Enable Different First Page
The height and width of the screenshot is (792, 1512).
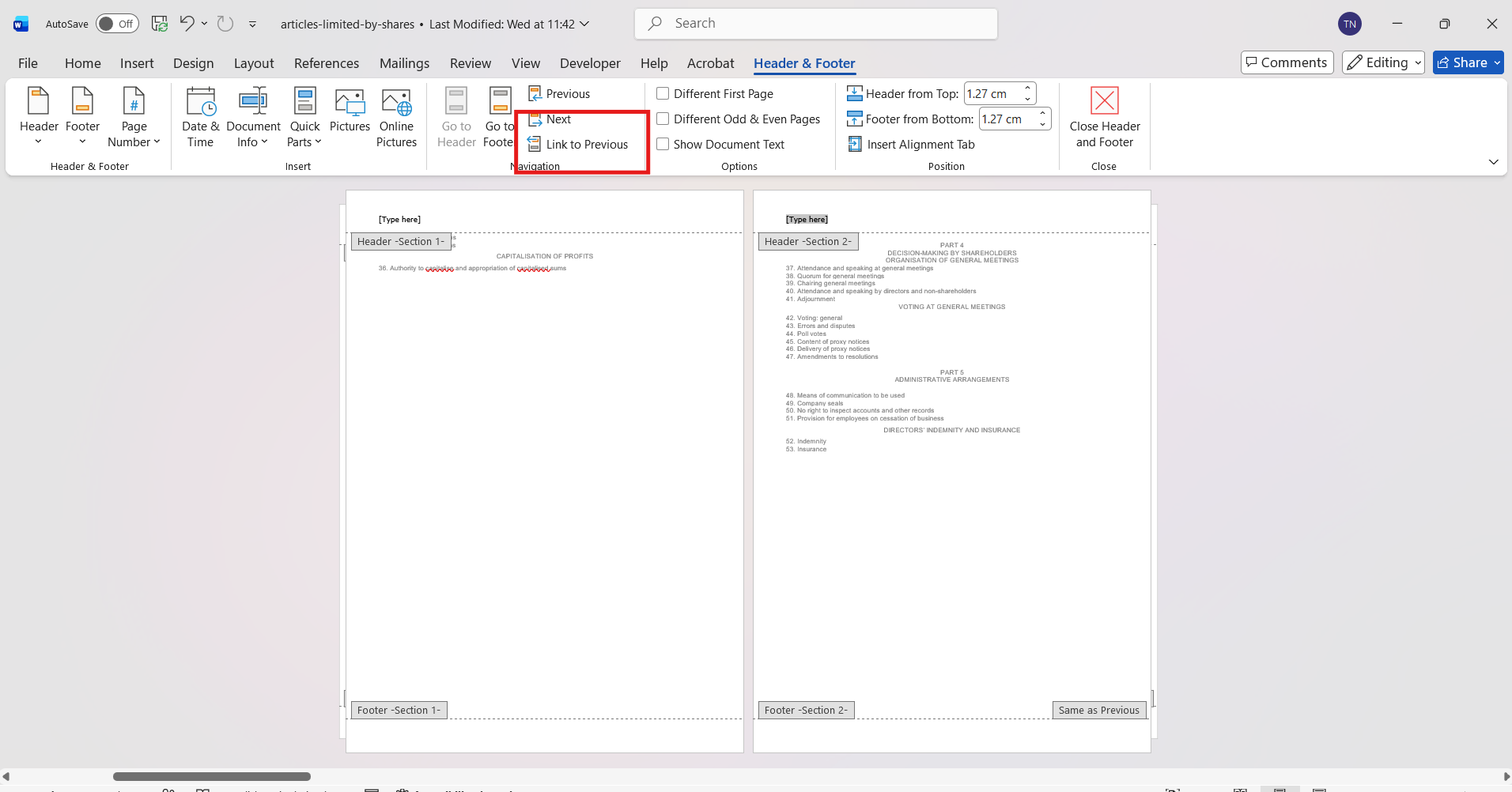pos(663,94)
